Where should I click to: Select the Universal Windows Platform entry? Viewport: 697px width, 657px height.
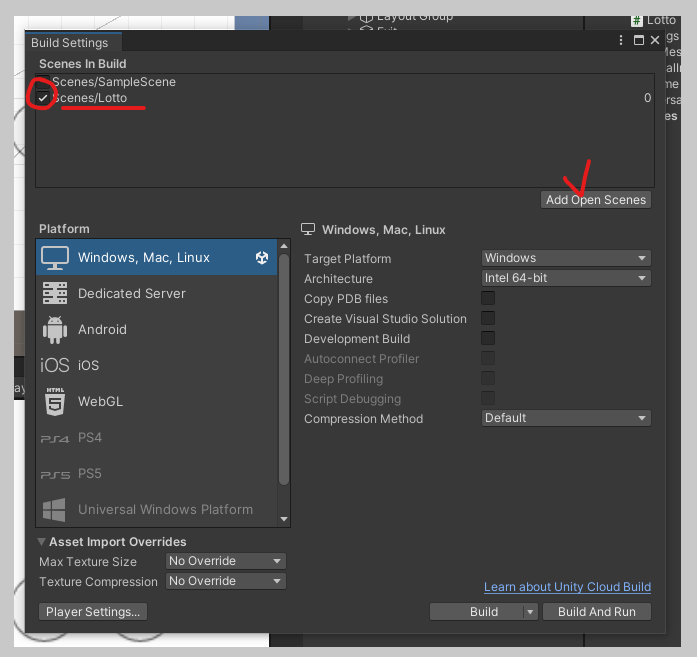[156, 509]
